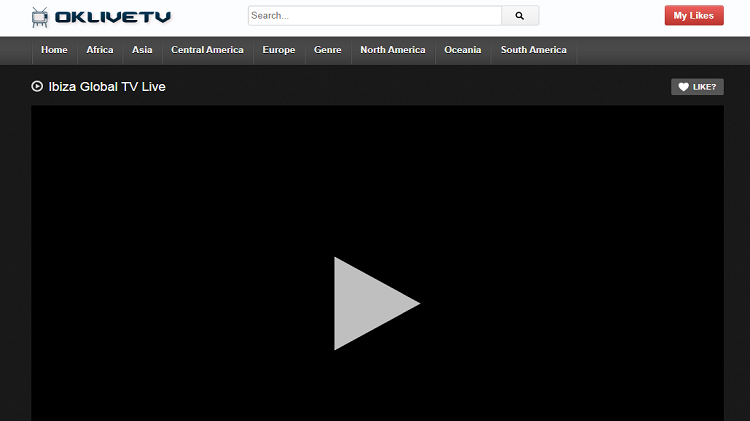Screen dimensions: 750x421
Task: Focus the Search input field
Action: [375, 16]
